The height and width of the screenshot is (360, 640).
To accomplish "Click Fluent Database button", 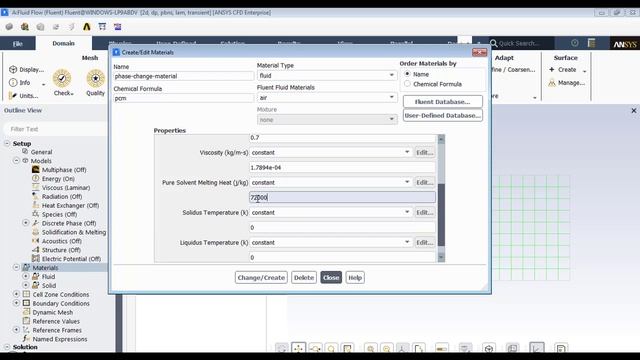I will pyautogui.click(x=442, y=102).
